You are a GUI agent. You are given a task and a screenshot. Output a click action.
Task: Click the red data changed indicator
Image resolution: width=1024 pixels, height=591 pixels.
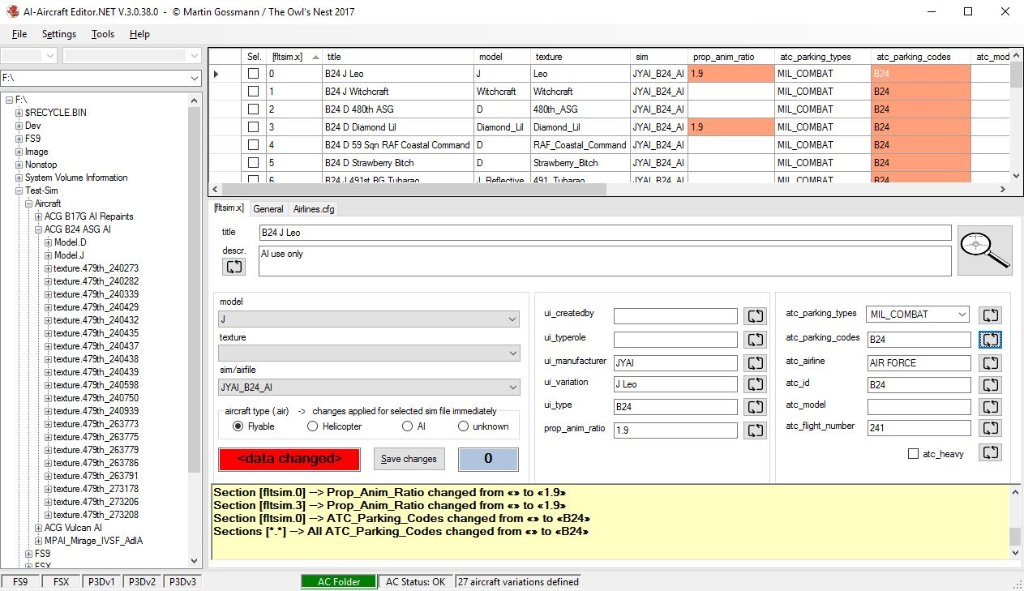(288, 459)
